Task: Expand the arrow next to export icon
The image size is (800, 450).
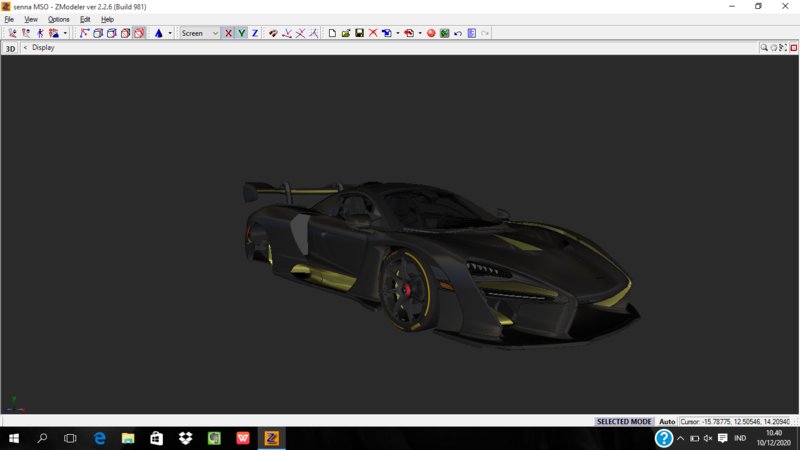Action: (x=420, y=33)
